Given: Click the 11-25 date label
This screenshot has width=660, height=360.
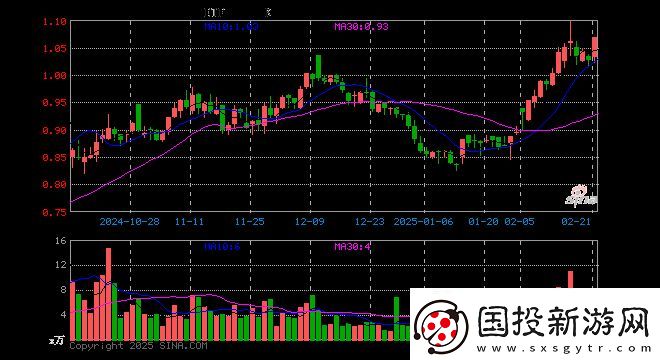Looking at the screenshot, I should [250, 221].
